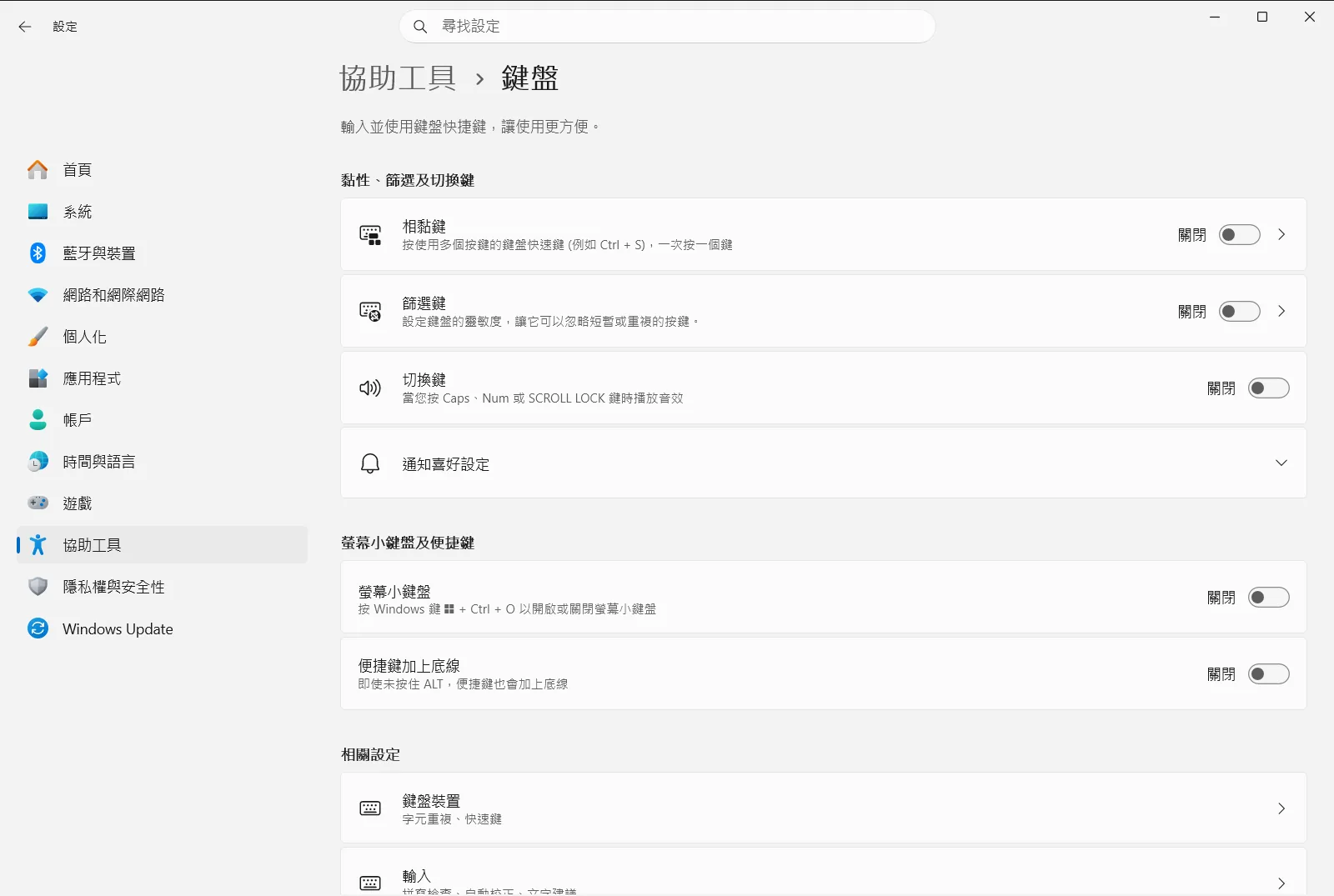Go to Windows Update in sidebar
Image resolution: width=1334 pixels, height=896 pixels.
click(x=162, y=628)
